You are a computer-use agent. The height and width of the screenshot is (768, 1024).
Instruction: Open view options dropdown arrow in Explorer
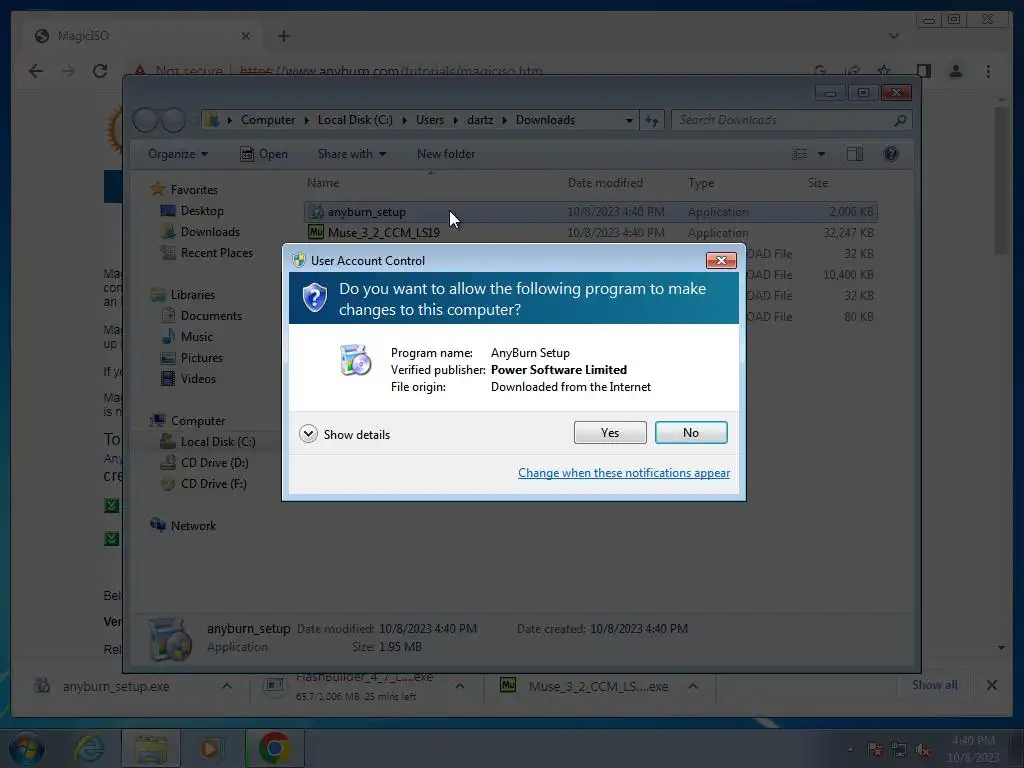click(822, 154)
